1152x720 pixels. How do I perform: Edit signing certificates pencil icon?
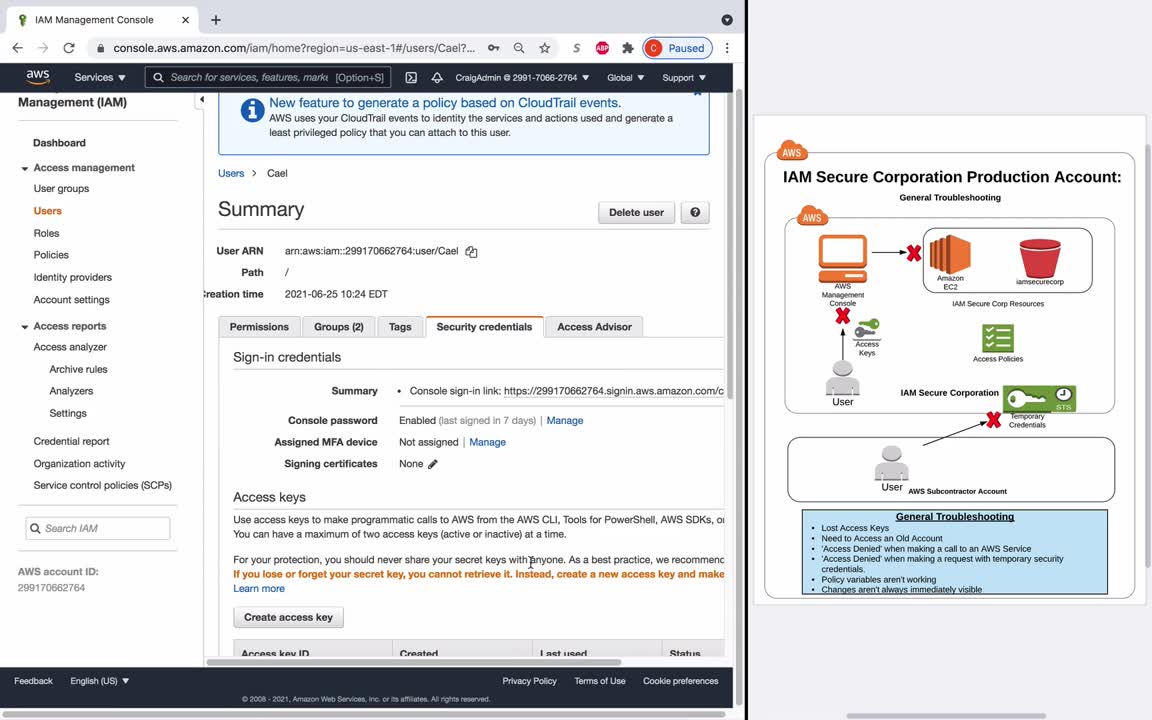click(433, 464)
